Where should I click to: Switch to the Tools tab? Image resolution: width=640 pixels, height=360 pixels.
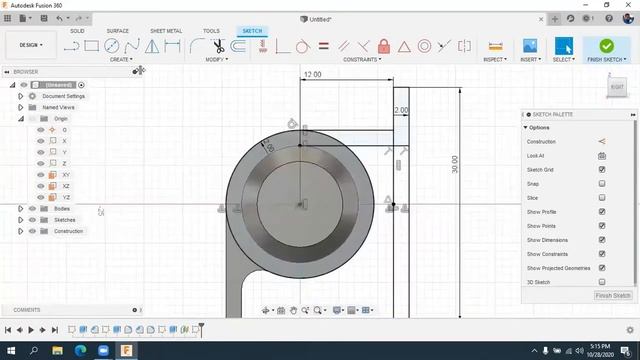click(211, 31)
